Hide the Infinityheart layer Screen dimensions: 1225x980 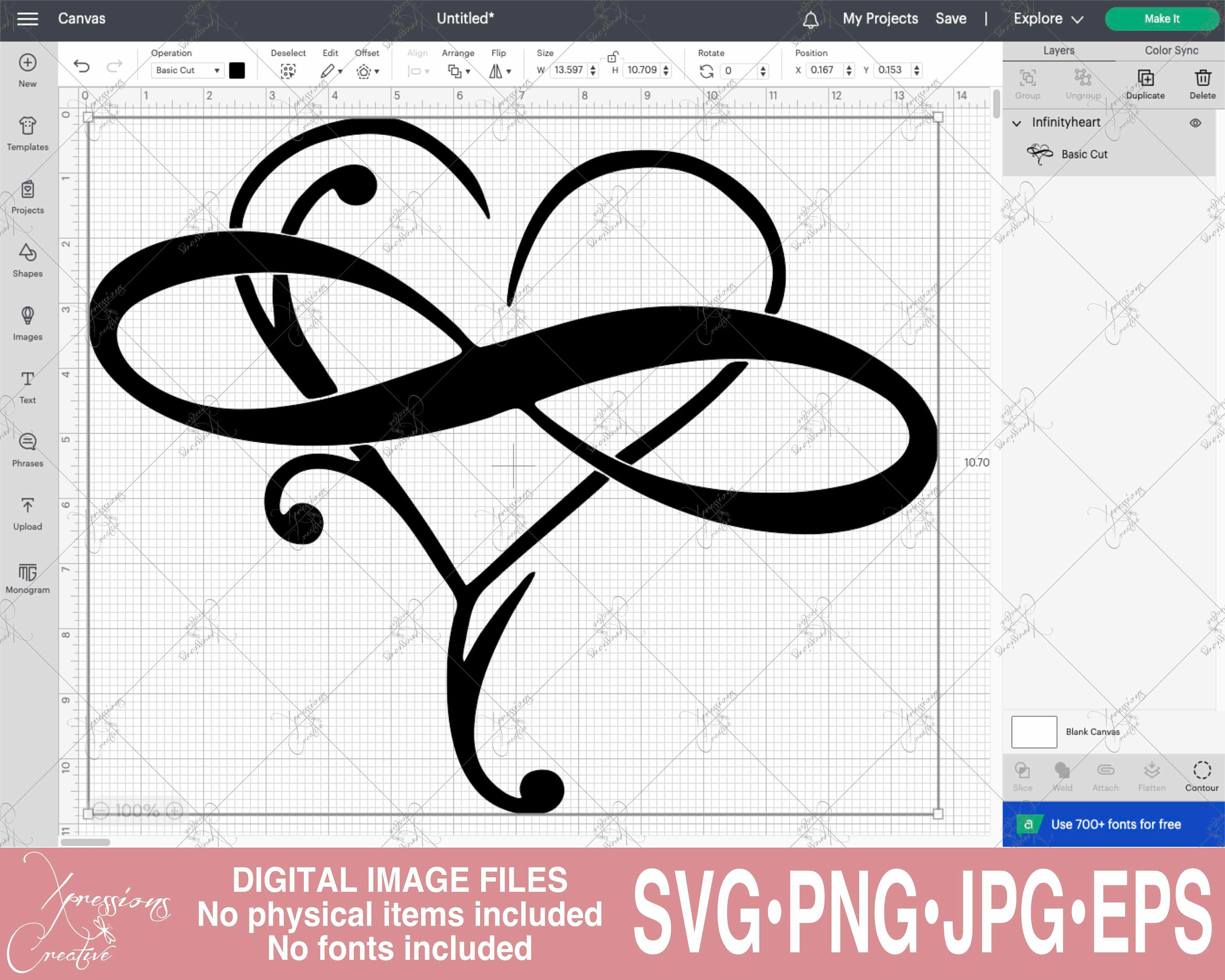point(1196,123)
